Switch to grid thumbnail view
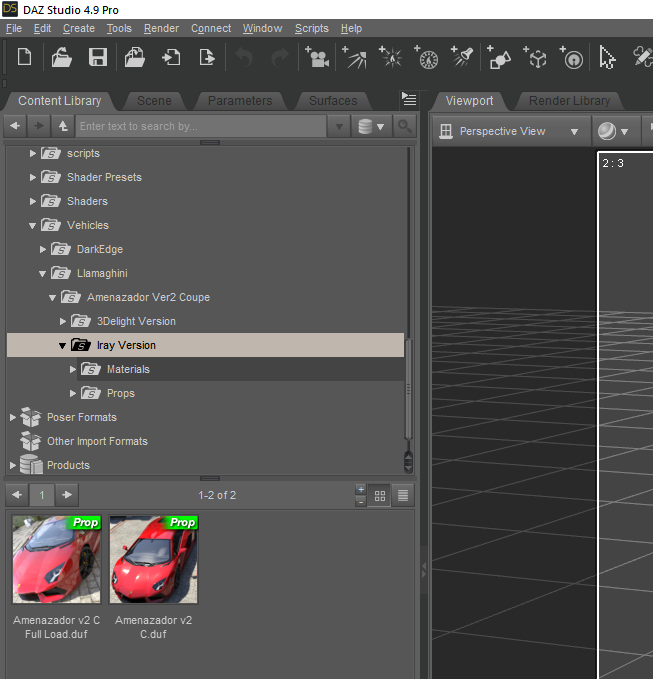 [x=380, y=495]
